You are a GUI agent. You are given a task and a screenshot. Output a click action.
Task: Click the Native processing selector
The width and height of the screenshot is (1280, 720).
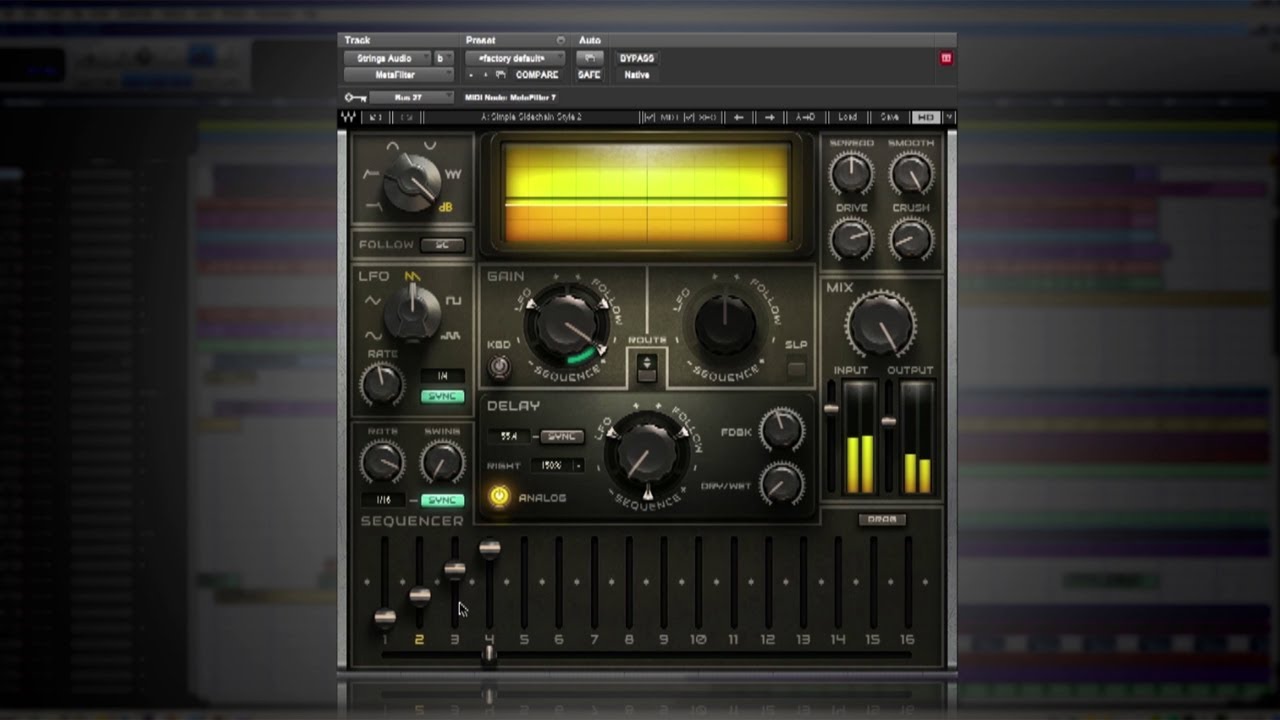point(636,75)
